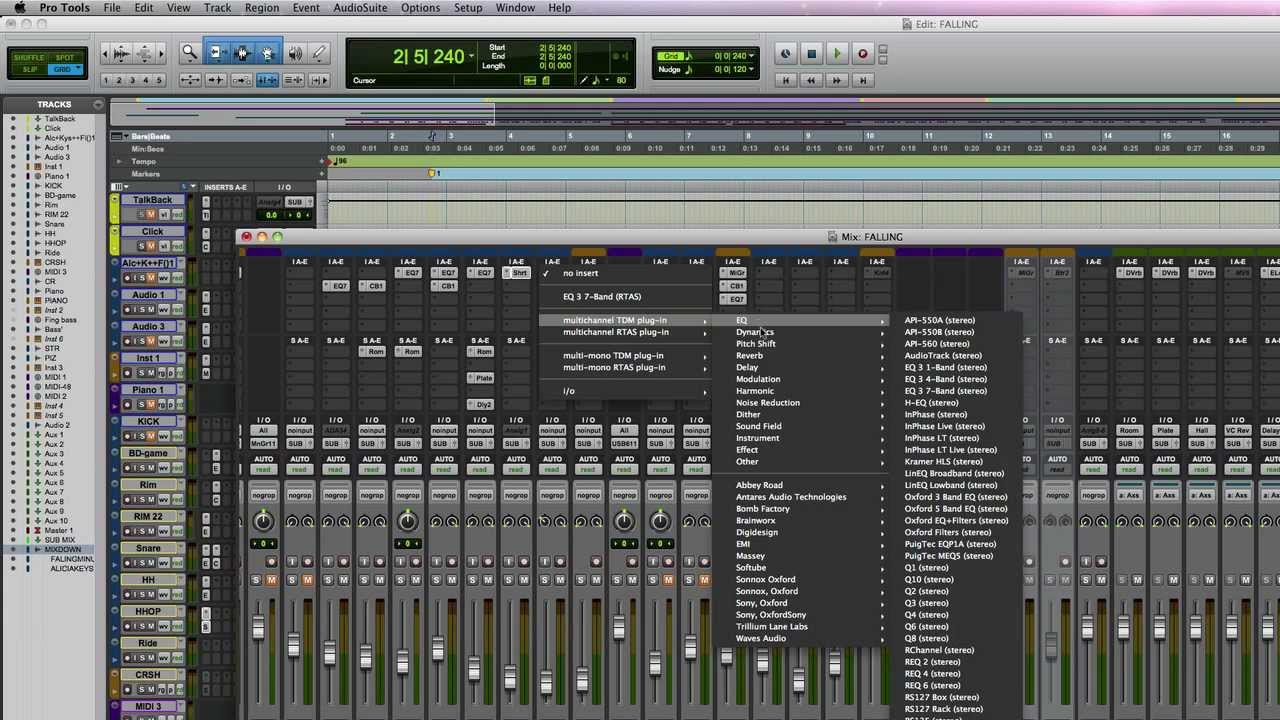Click the Online button beside Stop

tap(786, 54)
